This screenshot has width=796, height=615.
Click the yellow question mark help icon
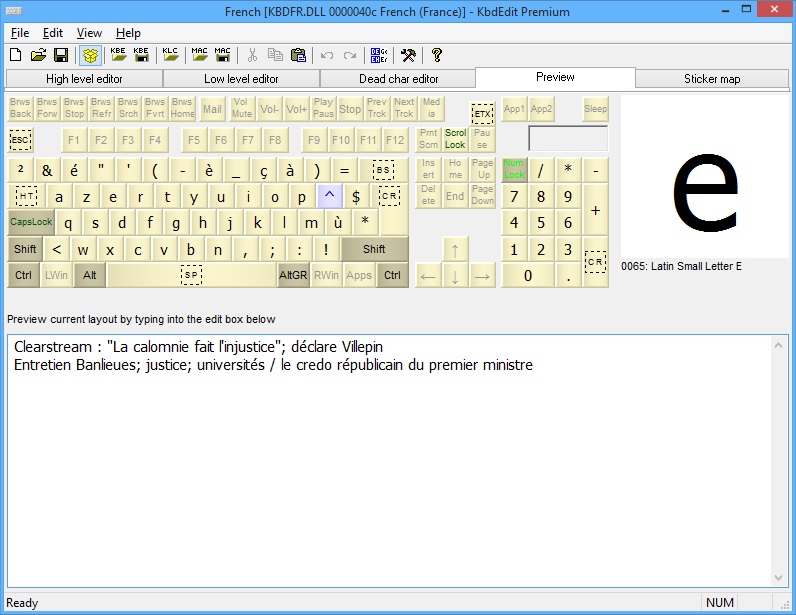coord(437,55)
